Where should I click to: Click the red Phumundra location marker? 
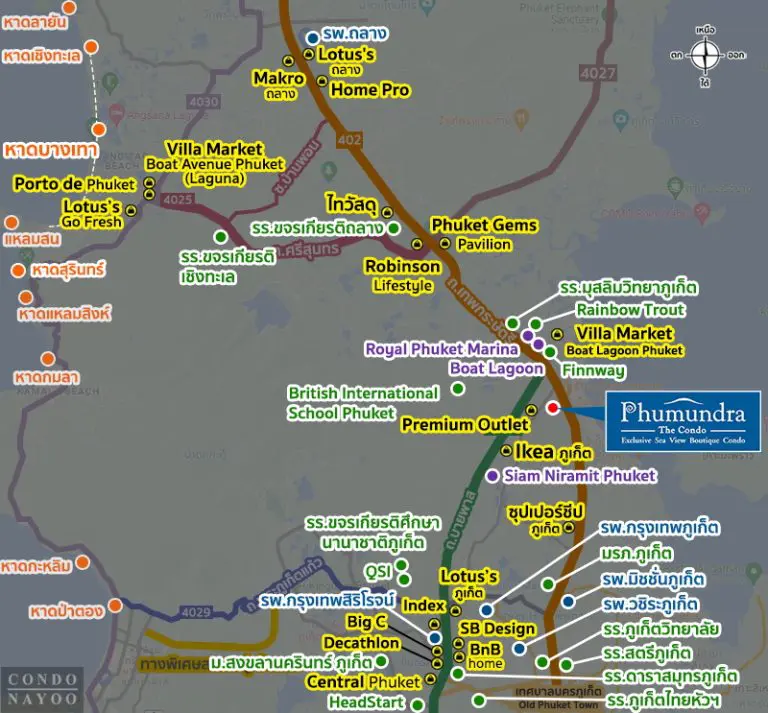(552, 407)
